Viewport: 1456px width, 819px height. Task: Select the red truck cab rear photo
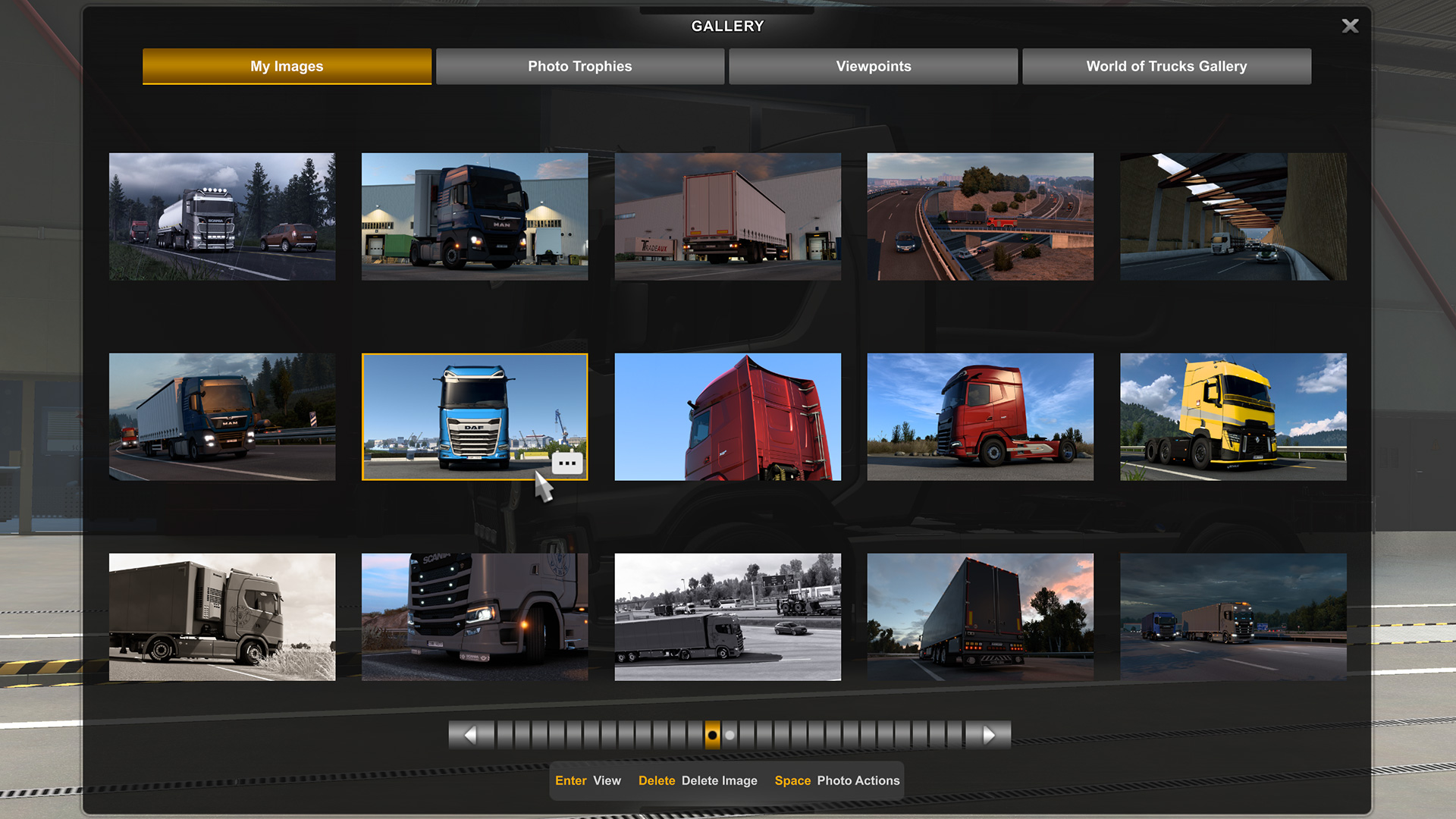[727, 416]
